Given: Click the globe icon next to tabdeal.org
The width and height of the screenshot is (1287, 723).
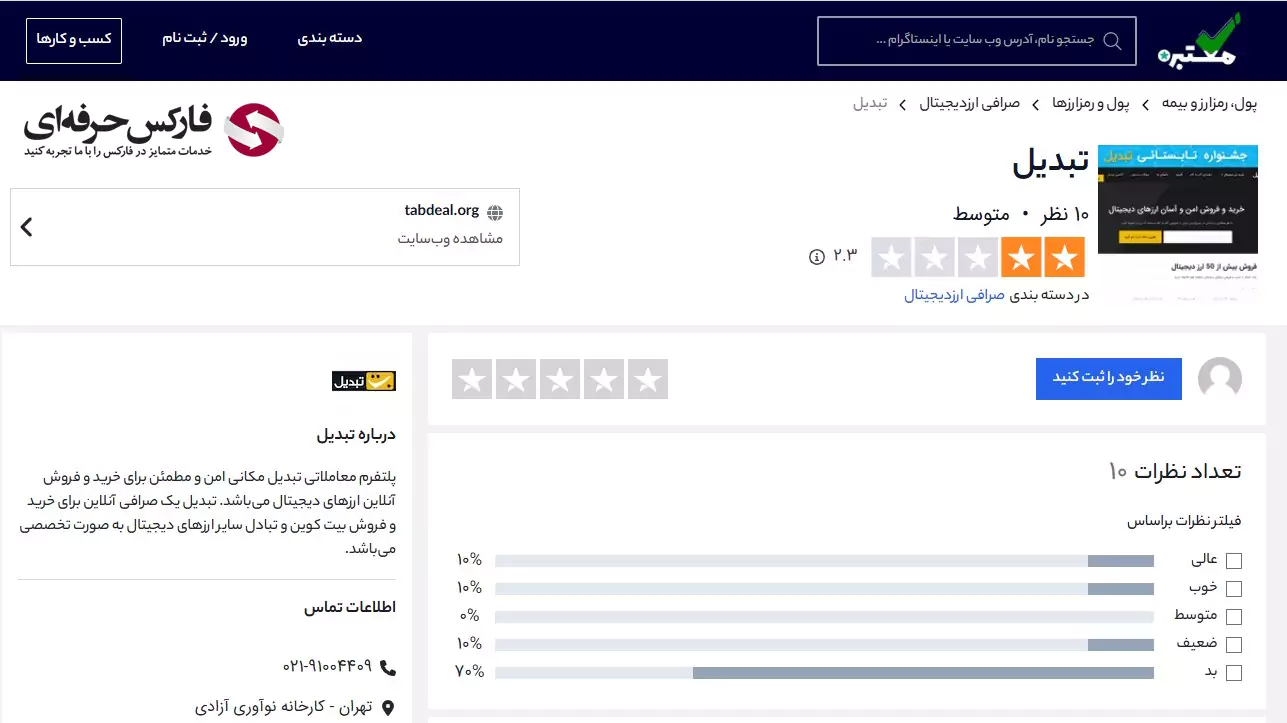Looking at the screenshot, I should pos(495,212).
